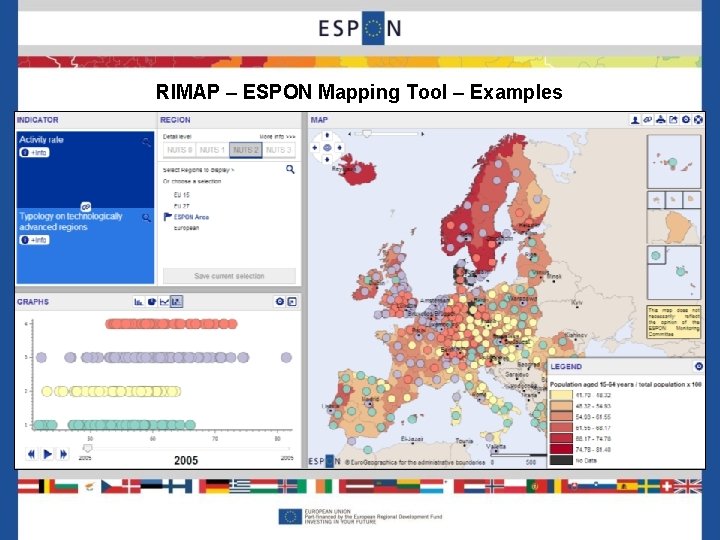Click +Info button under Typology indicator

coord(34,240)
